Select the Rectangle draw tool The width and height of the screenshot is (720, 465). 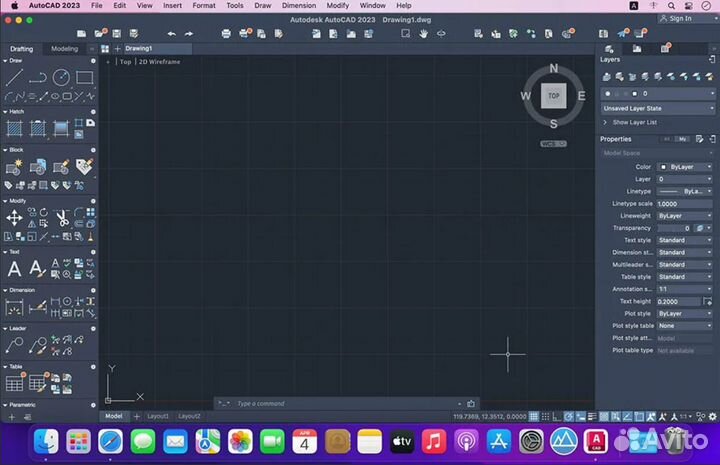84,78
